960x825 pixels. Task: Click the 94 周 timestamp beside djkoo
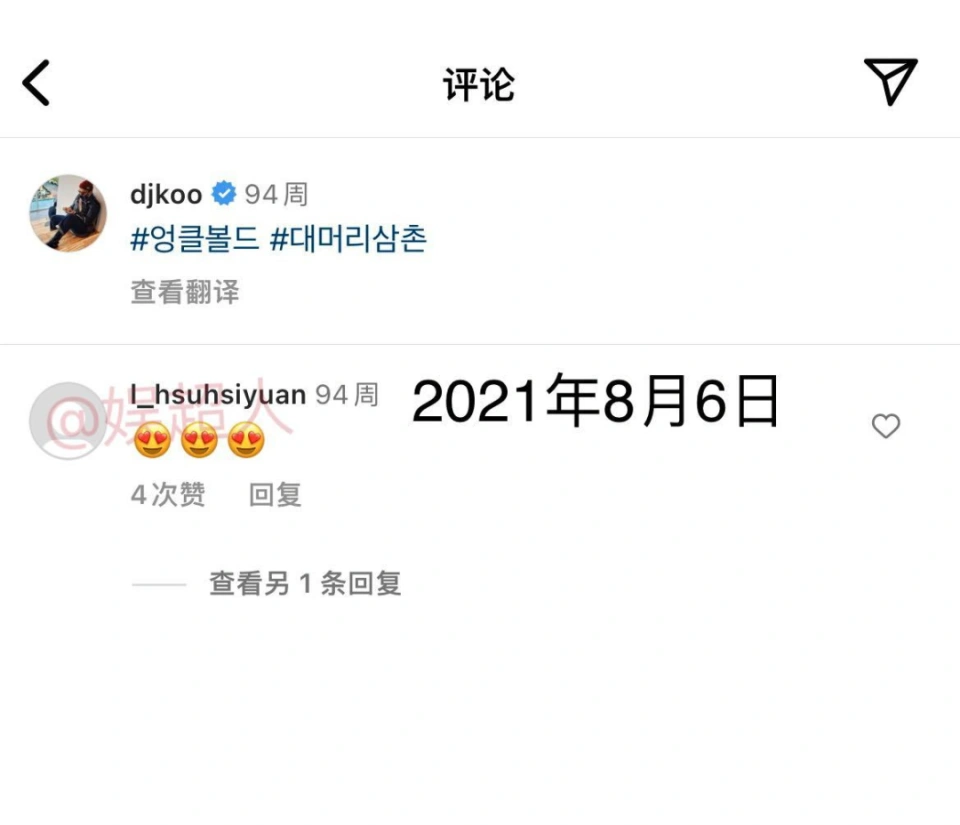pyautogui.click(x=277, y=195)
